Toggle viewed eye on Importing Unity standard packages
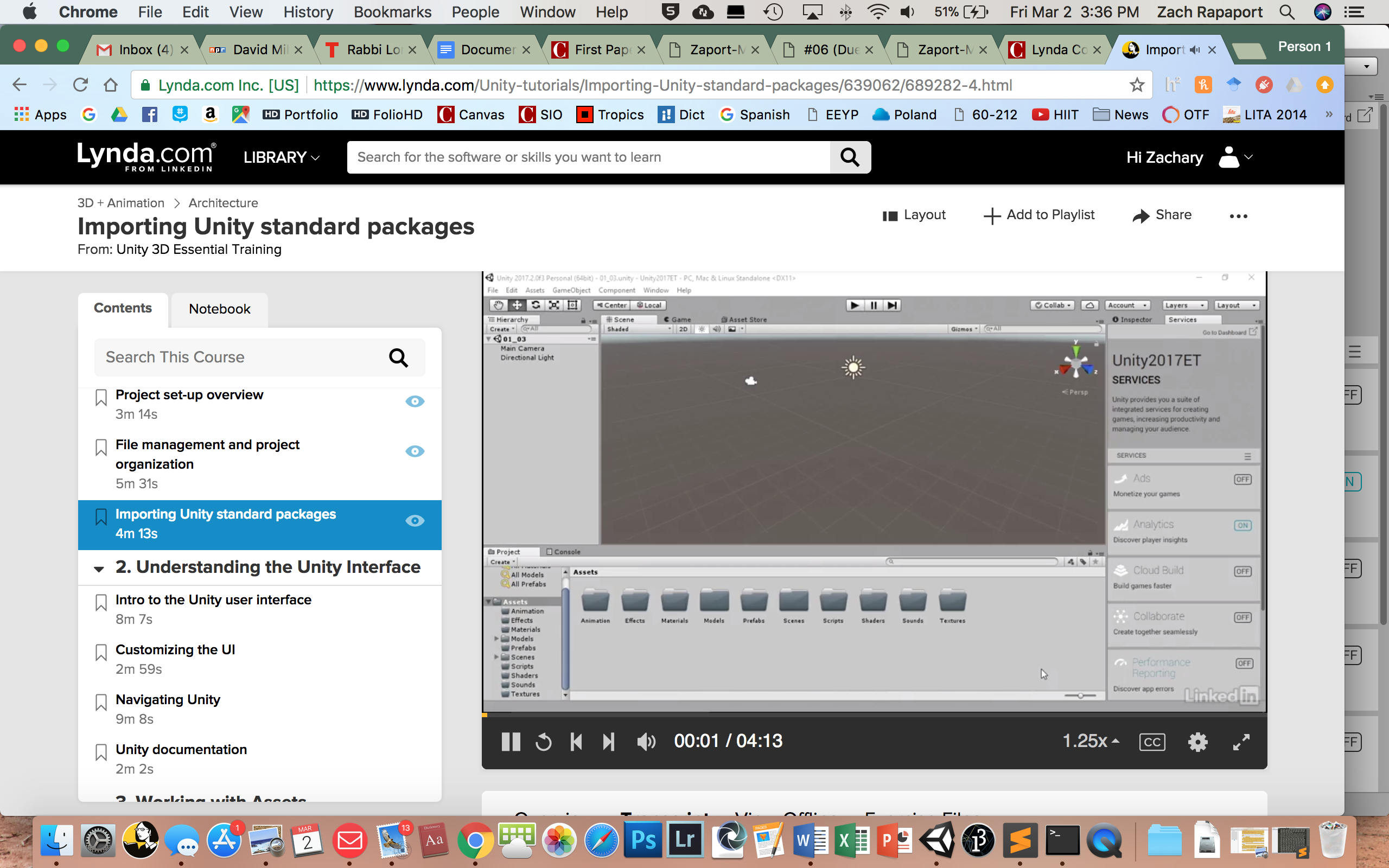This screenshot has width=1389, height=868. coord(415,520)
